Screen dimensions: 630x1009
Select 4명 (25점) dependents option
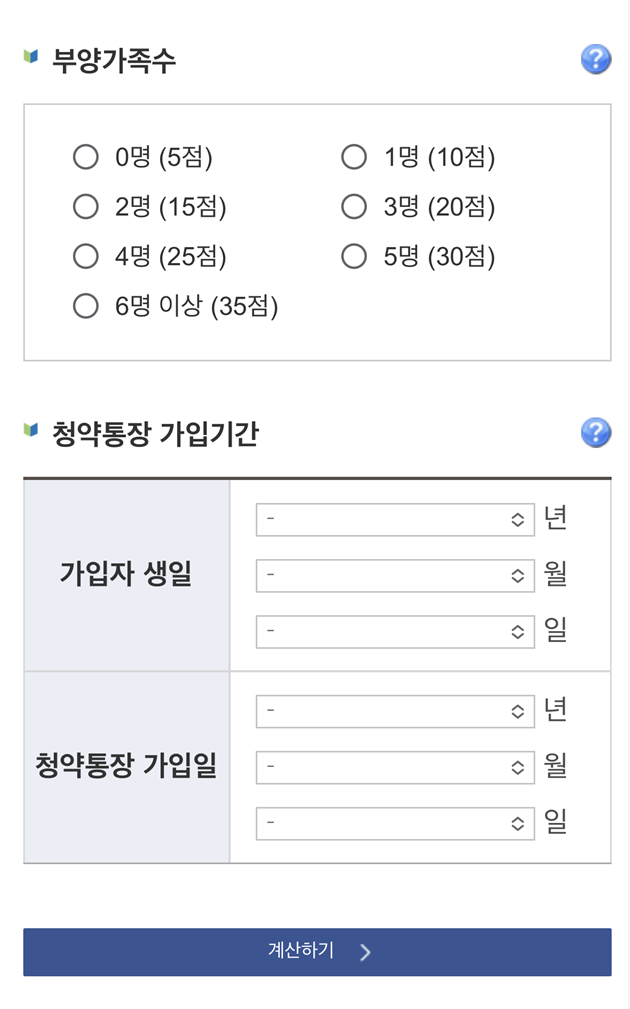pos(86,256)
